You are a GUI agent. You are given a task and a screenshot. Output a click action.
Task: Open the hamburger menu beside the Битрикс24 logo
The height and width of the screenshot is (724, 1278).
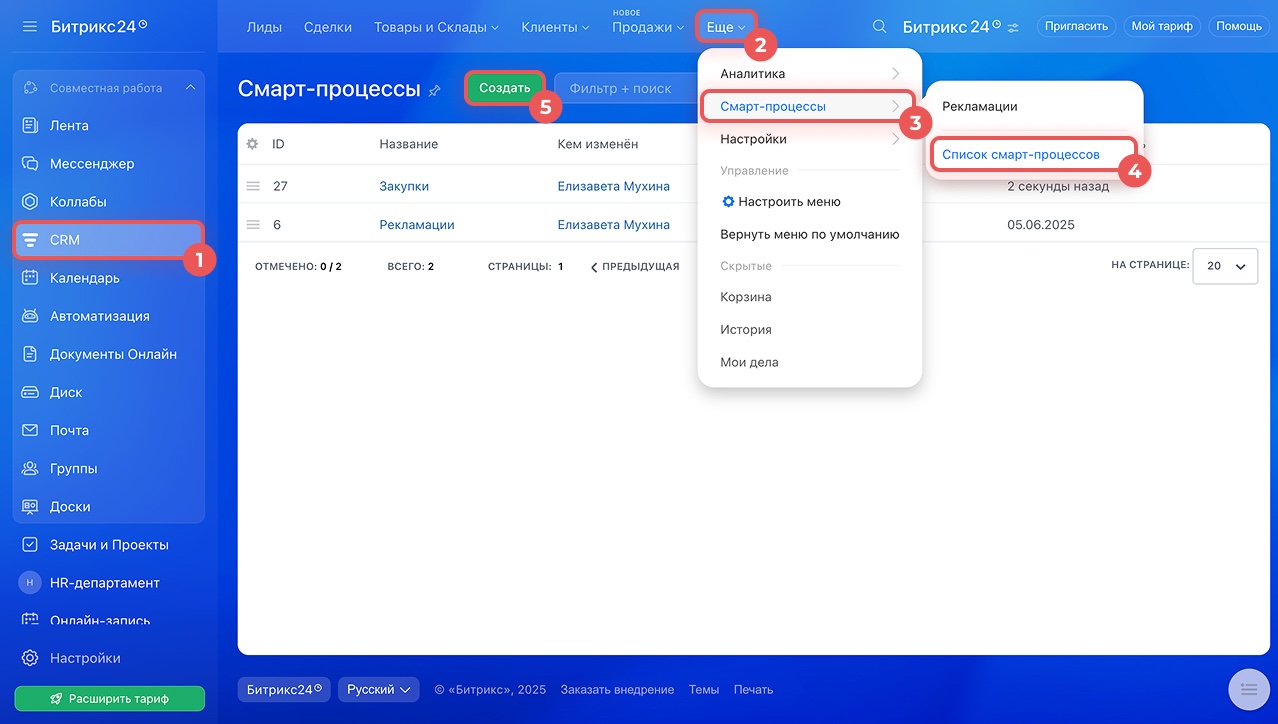pyautogui.click(x=30, y=26)
